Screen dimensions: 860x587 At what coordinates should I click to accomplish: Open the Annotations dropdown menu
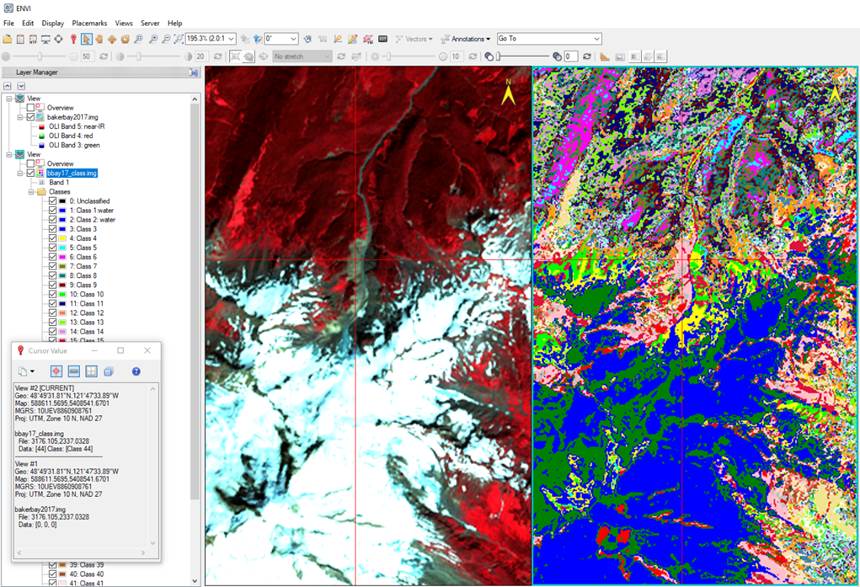click(x=466, y=39)
